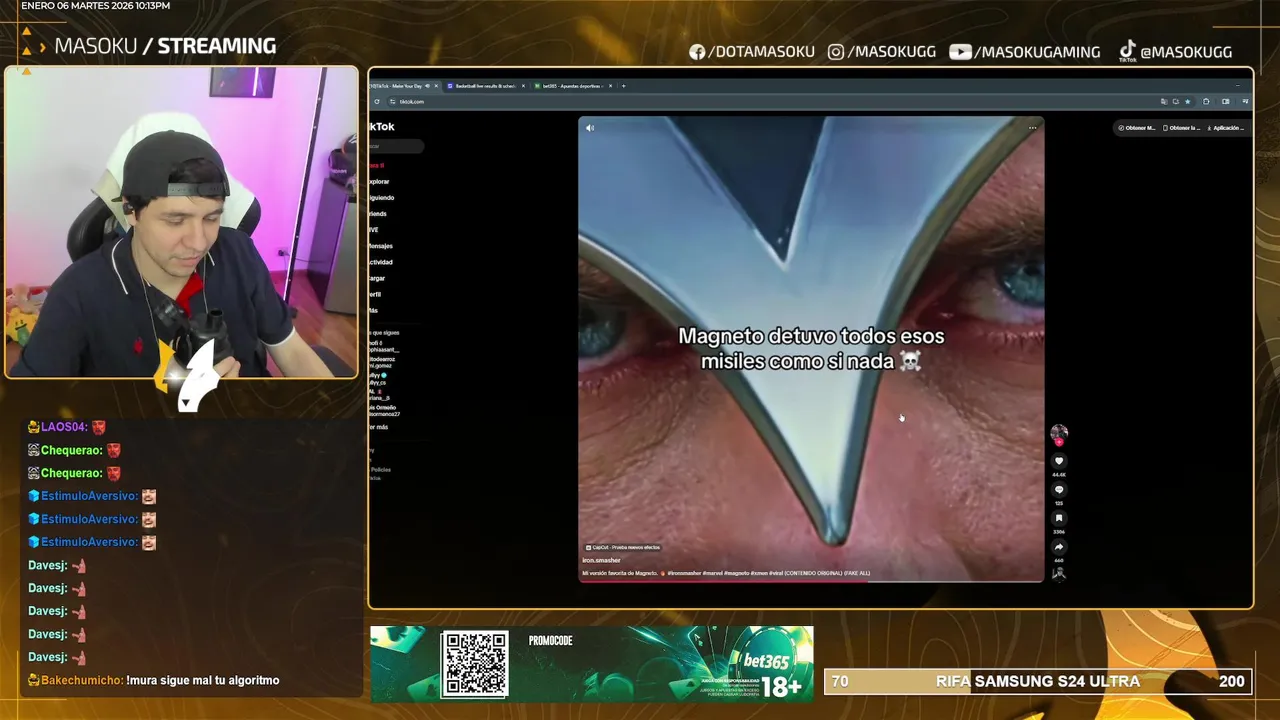Open the browser extensions puzzle icon
1280x720 pixels.
(x=1206, y=101)
